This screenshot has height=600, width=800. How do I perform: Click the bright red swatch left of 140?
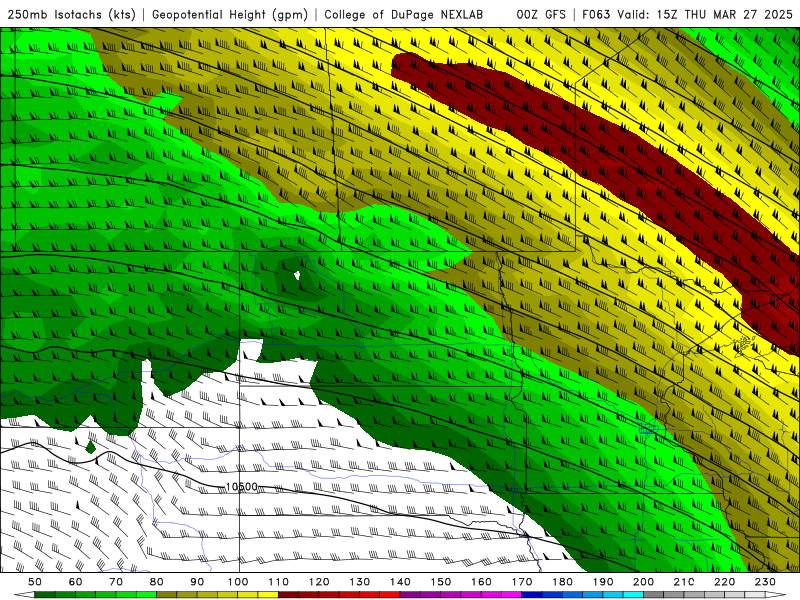[x=390, y=595]
